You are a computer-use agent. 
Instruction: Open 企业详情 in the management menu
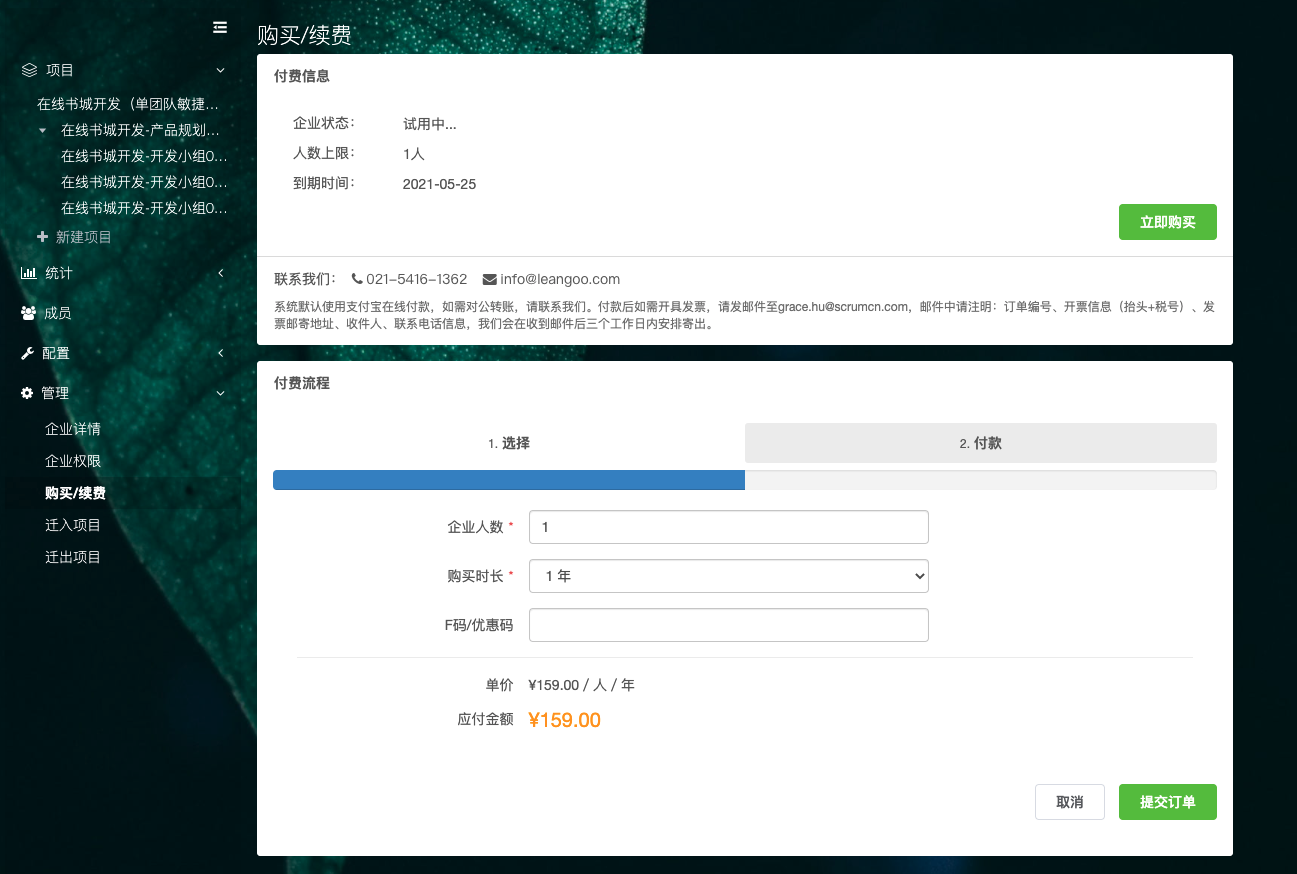pos(73,429)
